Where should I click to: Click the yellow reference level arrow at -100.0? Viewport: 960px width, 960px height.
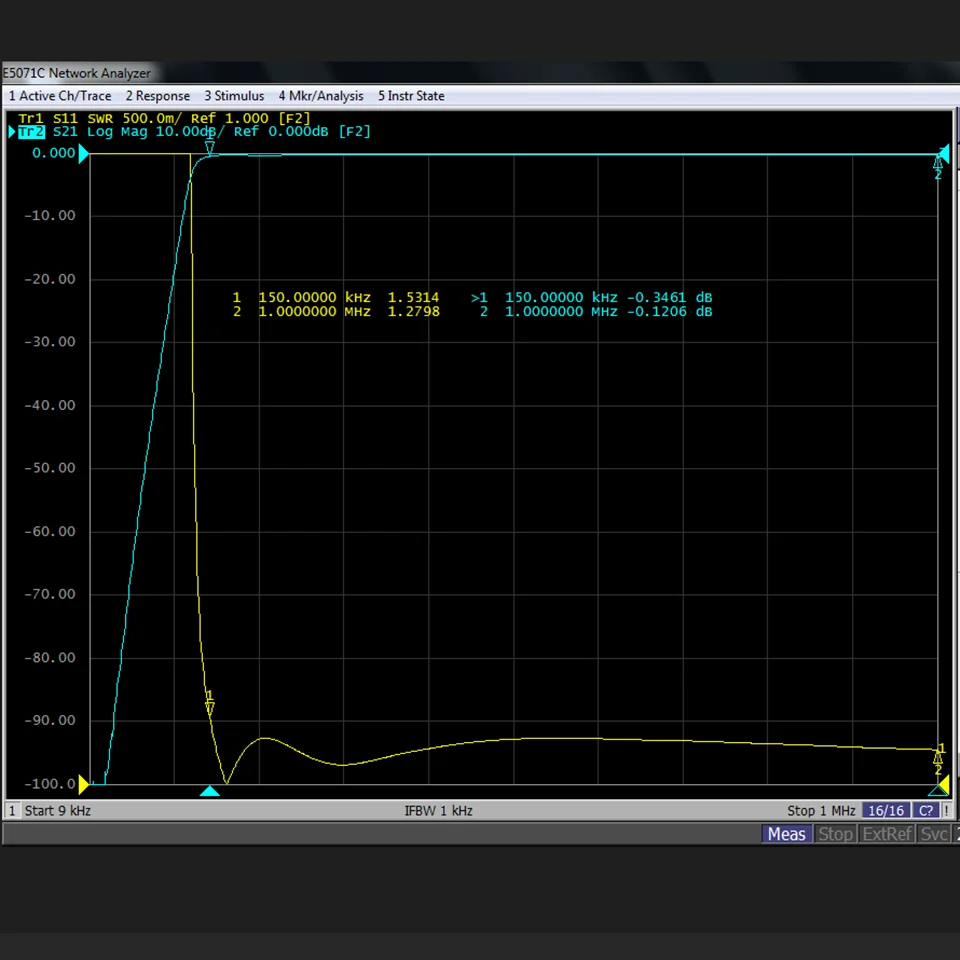84,784
